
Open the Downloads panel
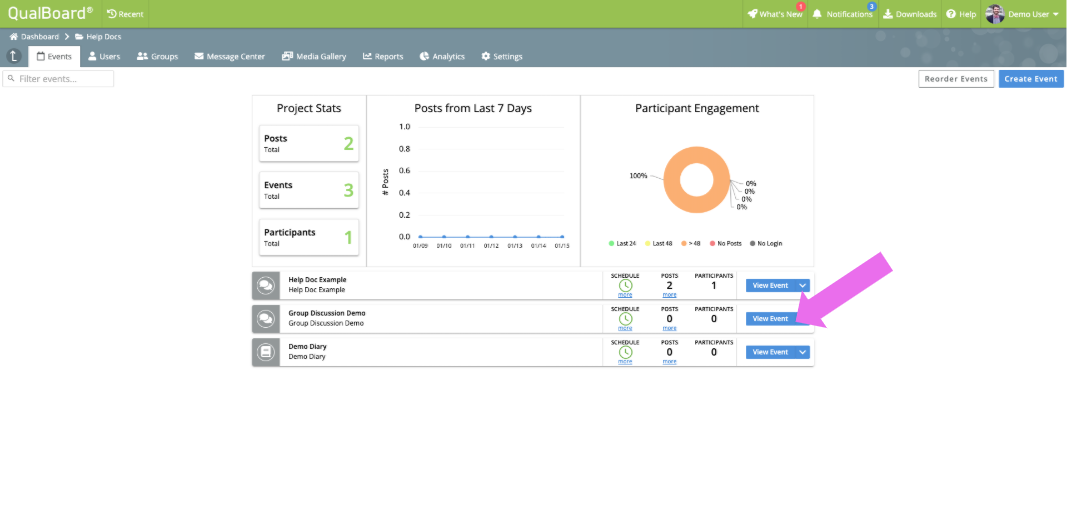coord(910,14)
